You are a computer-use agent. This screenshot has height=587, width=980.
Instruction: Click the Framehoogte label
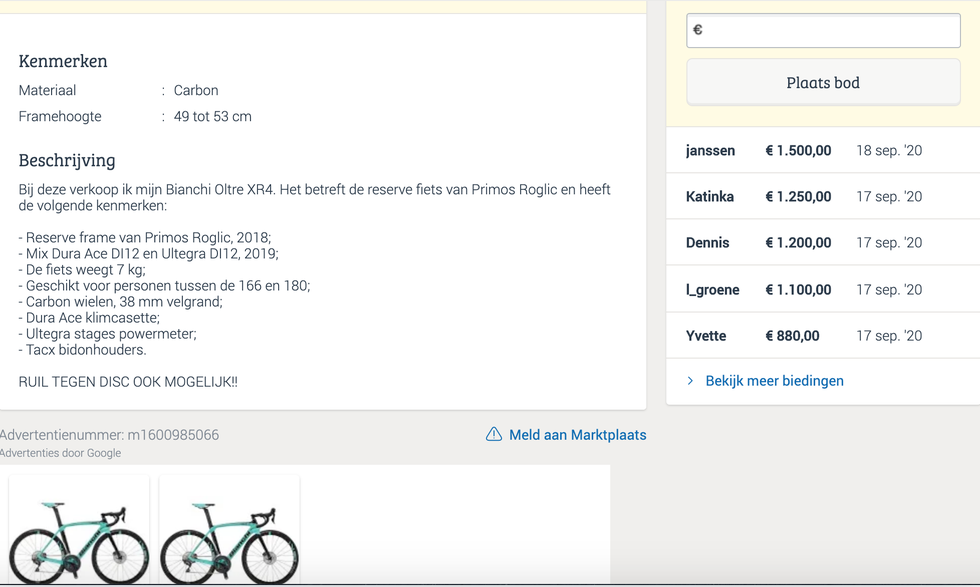click(x=60, y=117)
